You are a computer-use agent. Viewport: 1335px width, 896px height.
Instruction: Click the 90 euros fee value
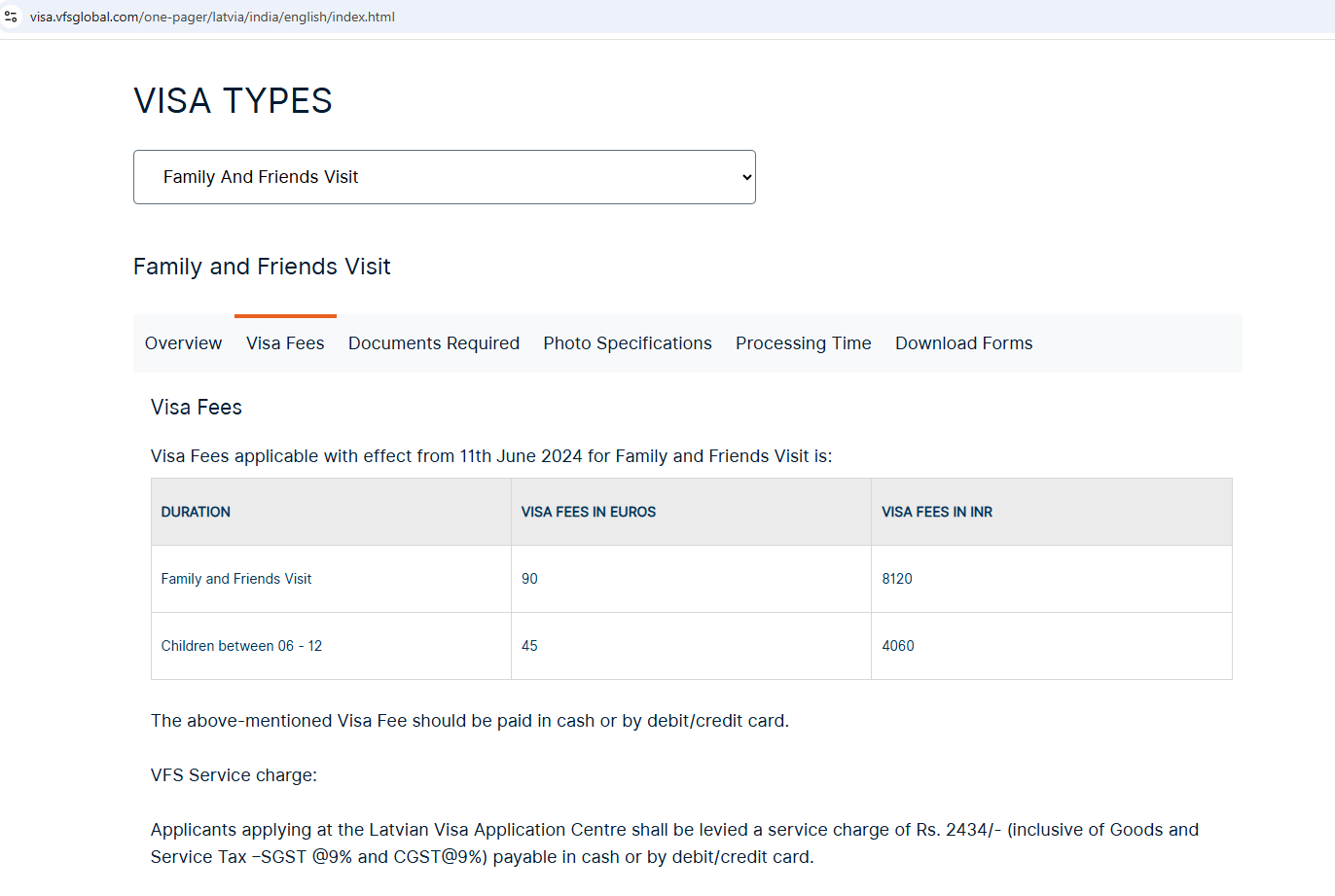529,579
